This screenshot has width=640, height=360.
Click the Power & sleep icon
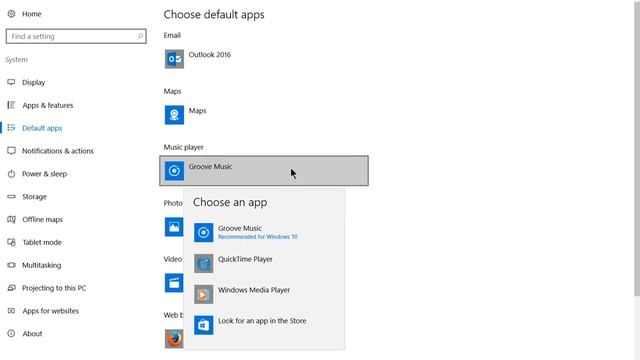pyautogui.click(x=11, y=174)
